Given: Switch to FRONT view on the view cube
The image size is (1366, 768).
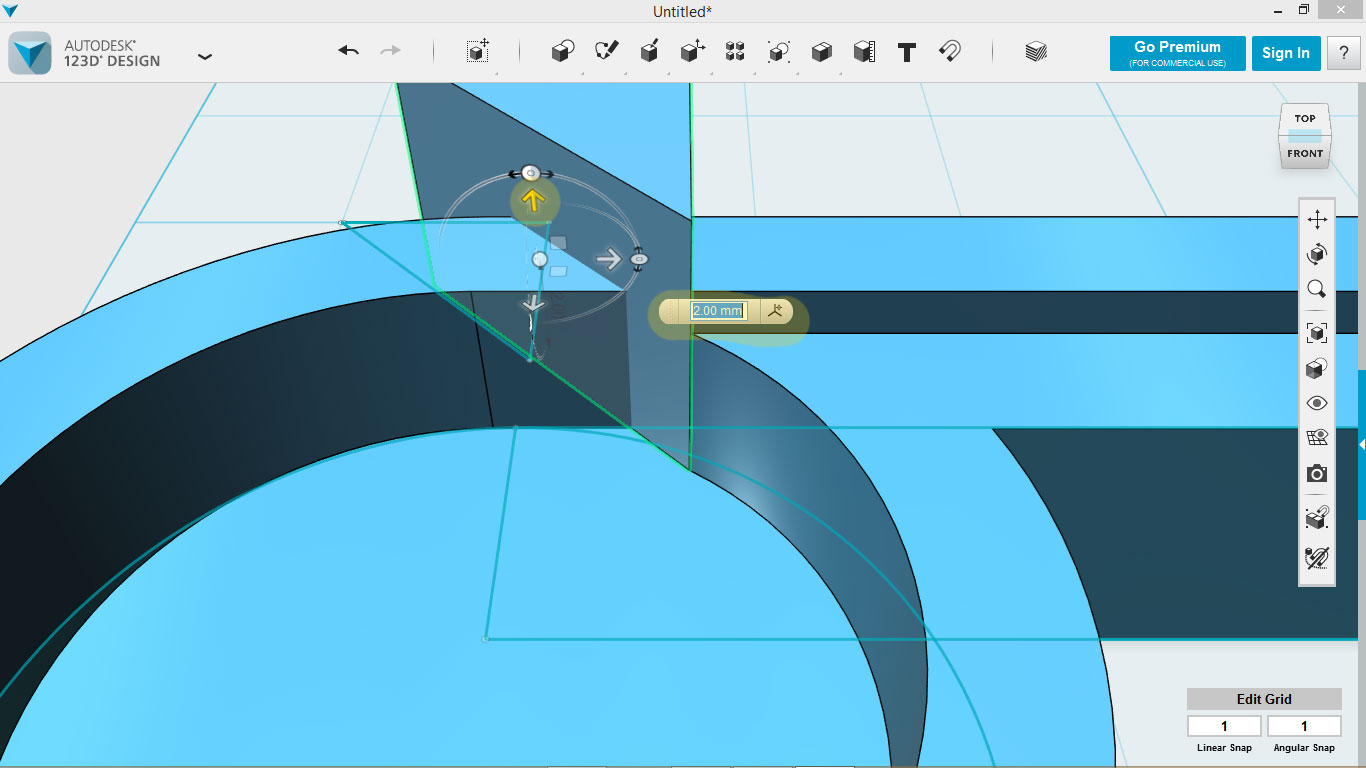Looking at the screenshot, I should coord(1304,153).
